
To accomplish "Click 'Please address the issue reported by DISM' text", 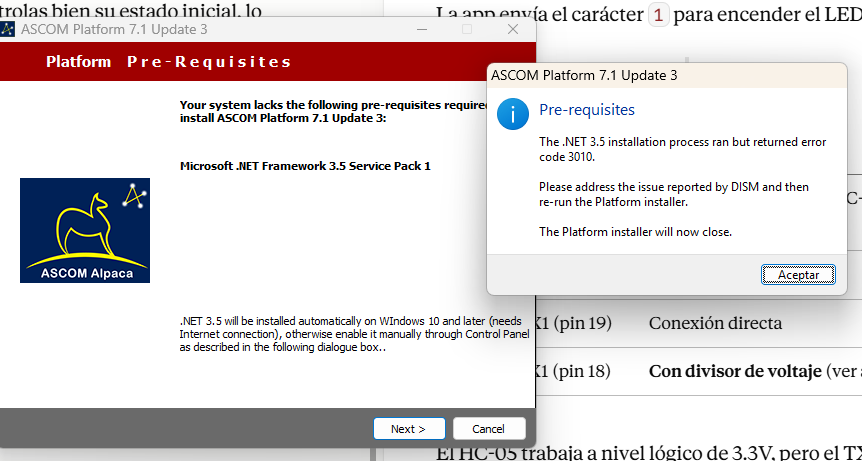I will pyautogui.click(x=673, y=194).
